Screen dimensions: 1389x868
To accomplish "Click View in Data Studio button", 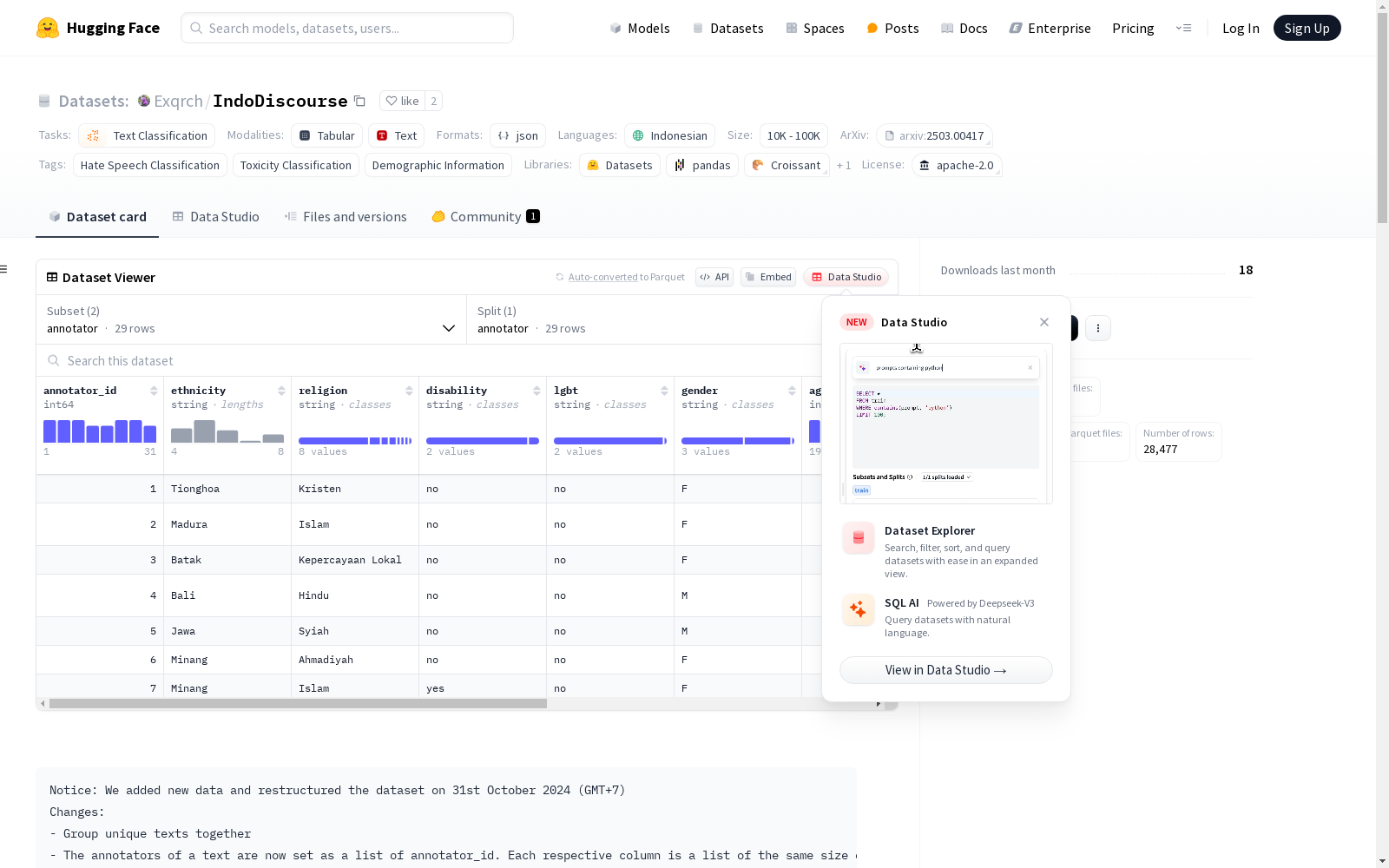I will (946, 670).
